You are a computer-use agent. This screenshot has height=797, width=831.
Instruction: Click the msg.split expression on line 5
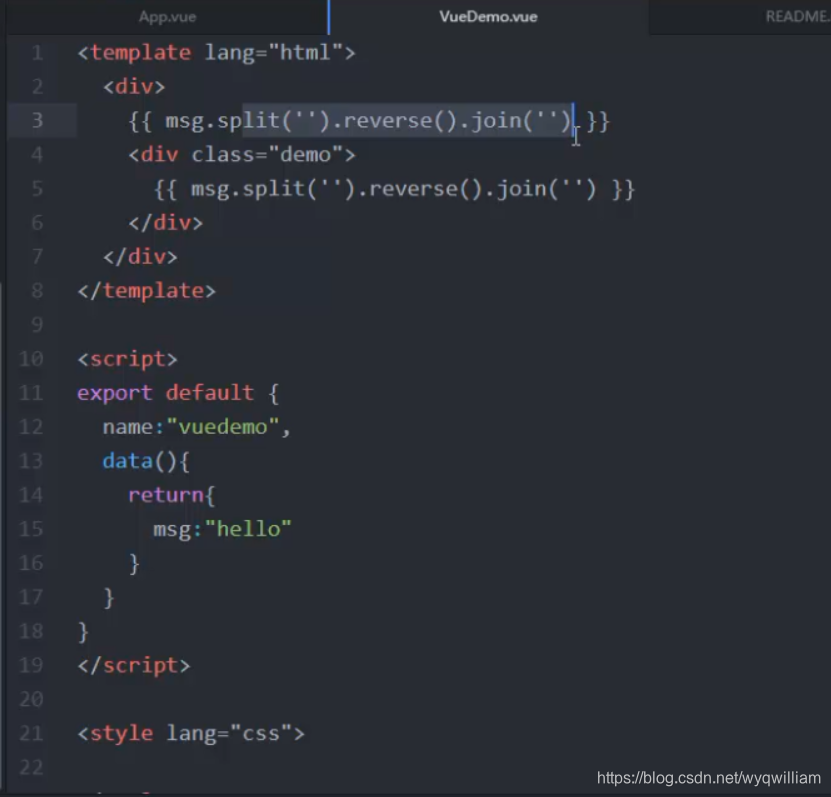(x=394, y=189)
